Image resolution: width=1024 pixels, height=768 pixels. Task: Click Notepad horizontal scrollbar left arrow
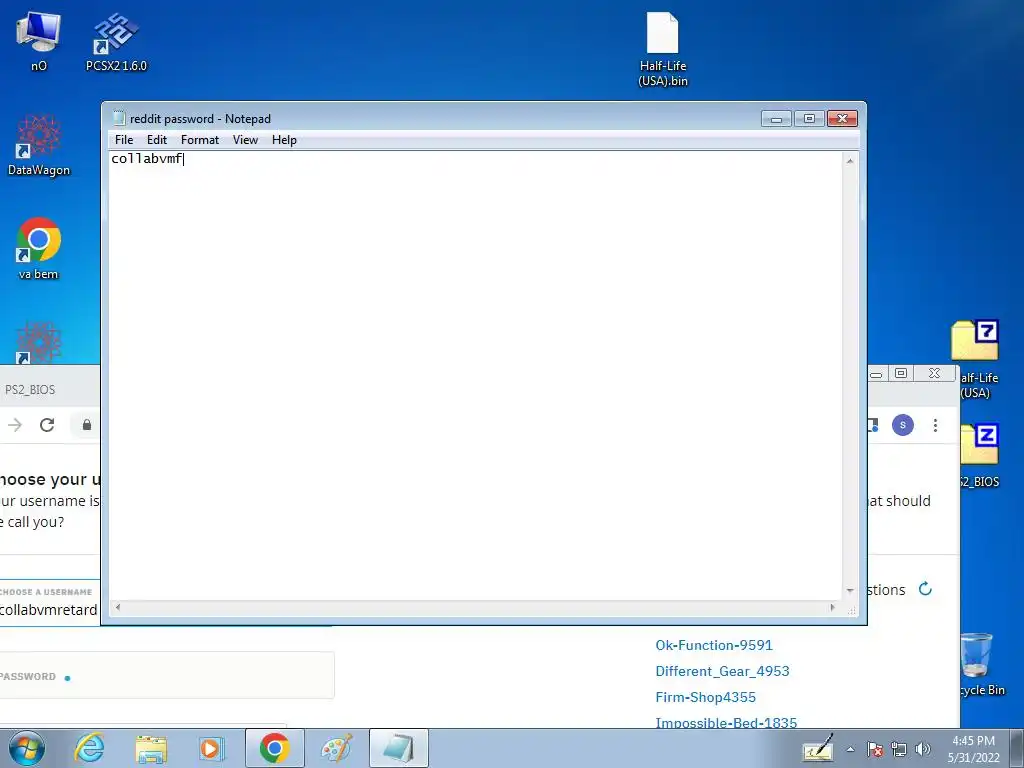pos(118,607)
